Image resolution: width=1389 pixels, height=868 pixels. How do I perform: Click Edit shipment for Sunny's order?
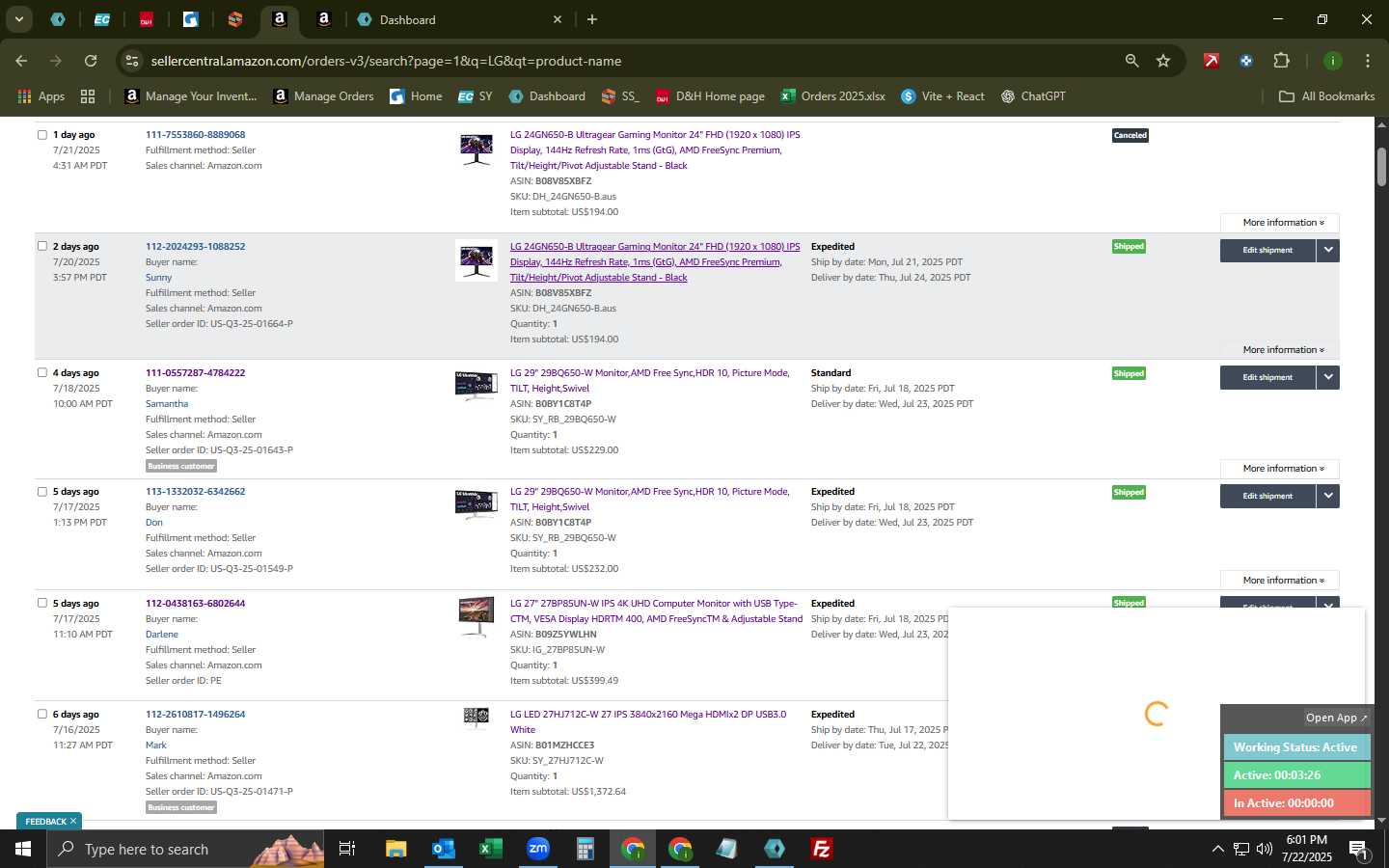point(1267,251)
